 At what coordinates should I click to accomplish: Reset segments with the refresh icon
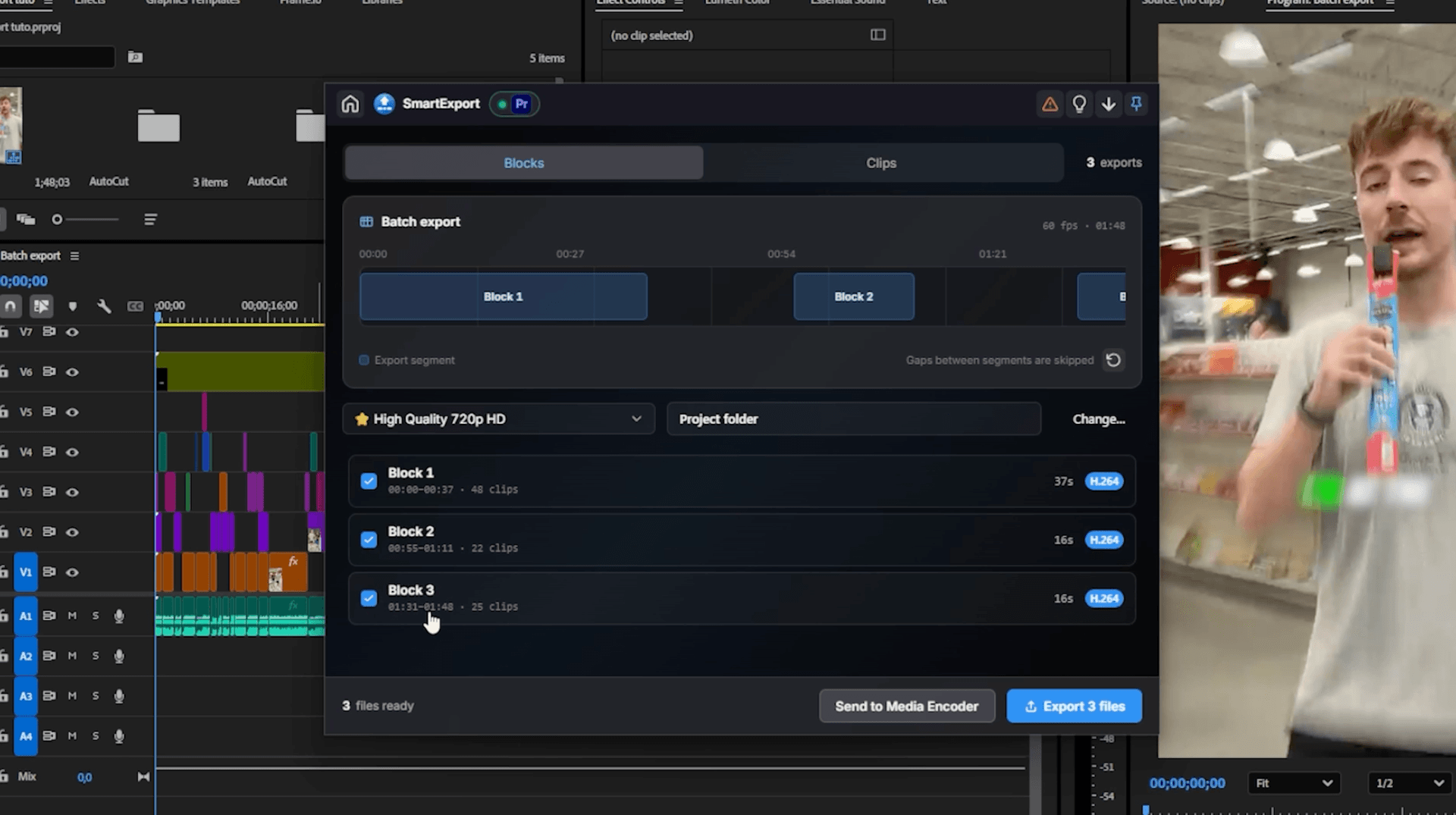click(x=1113, y=360)
